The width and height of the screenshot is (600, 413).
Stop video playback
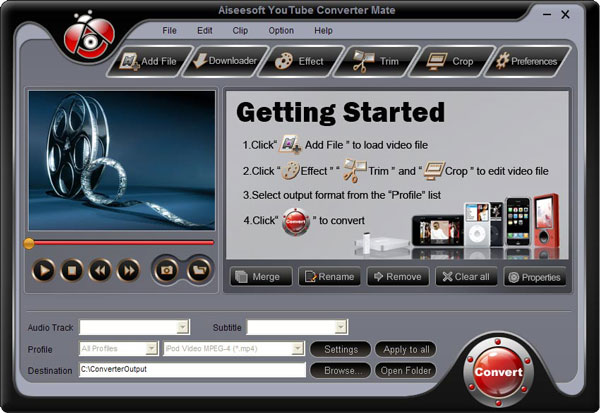coord(72,269)
